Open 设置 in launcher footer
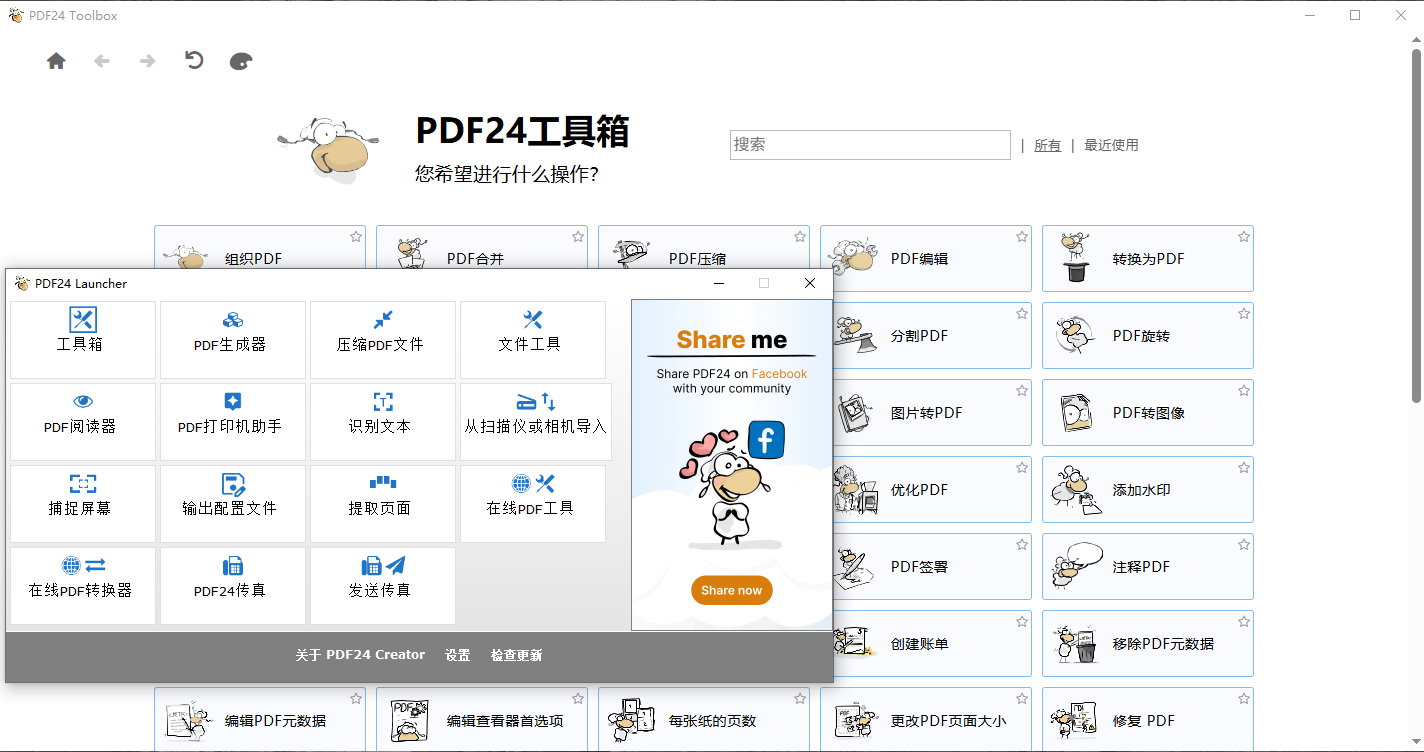Viewport: 1424px width, 752px height. (458, 655)
